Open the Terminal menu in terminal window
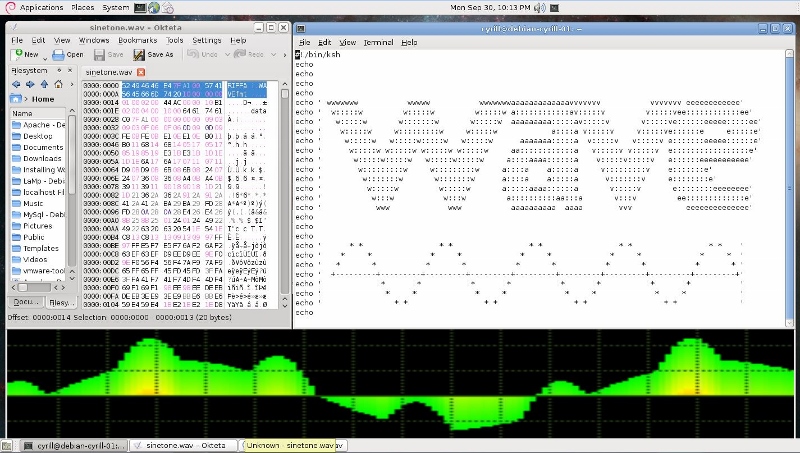This screenshot has height=453, width=800. pos(378,43)
